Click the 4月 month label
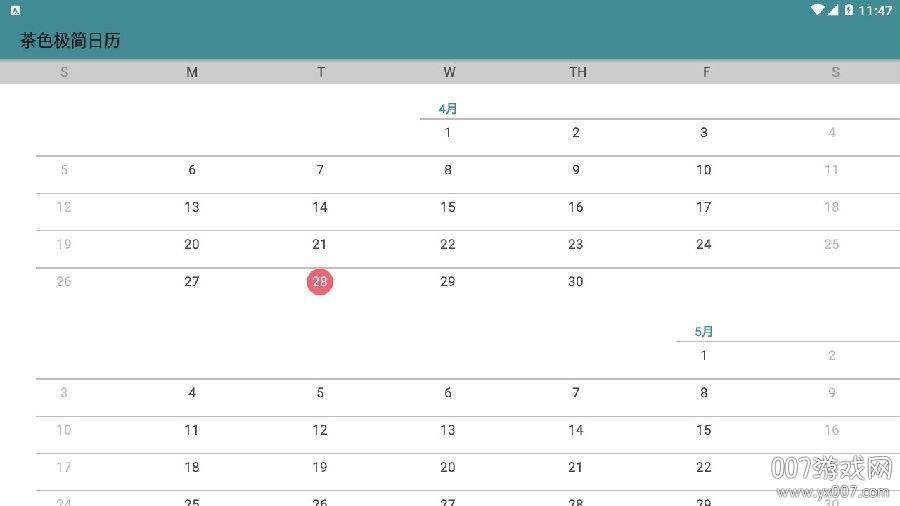 pyautogui.click(x=448, y=109)
